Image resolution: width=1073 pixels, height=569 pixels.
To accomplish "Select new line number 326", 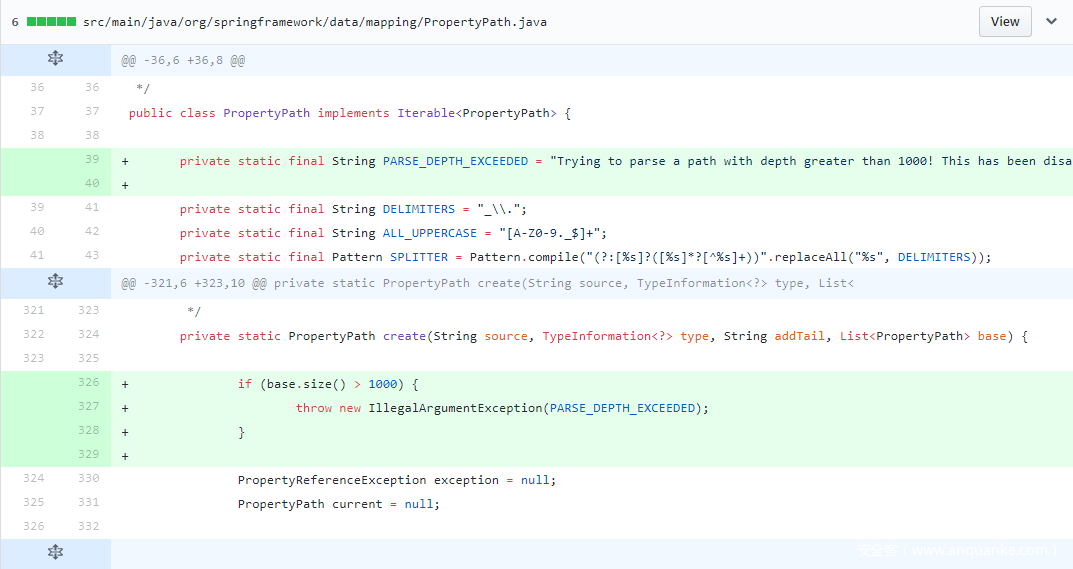I will [x=88, y=382].
